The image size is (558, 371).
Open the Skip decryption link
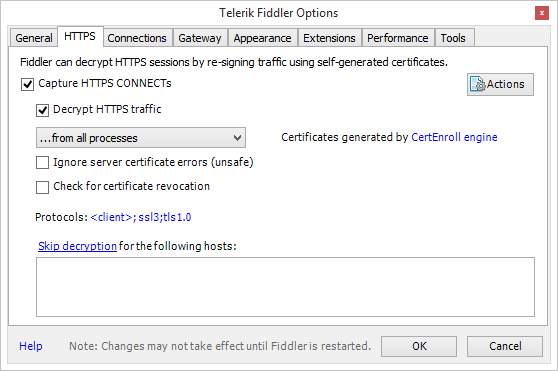click(x=77, y=246)
